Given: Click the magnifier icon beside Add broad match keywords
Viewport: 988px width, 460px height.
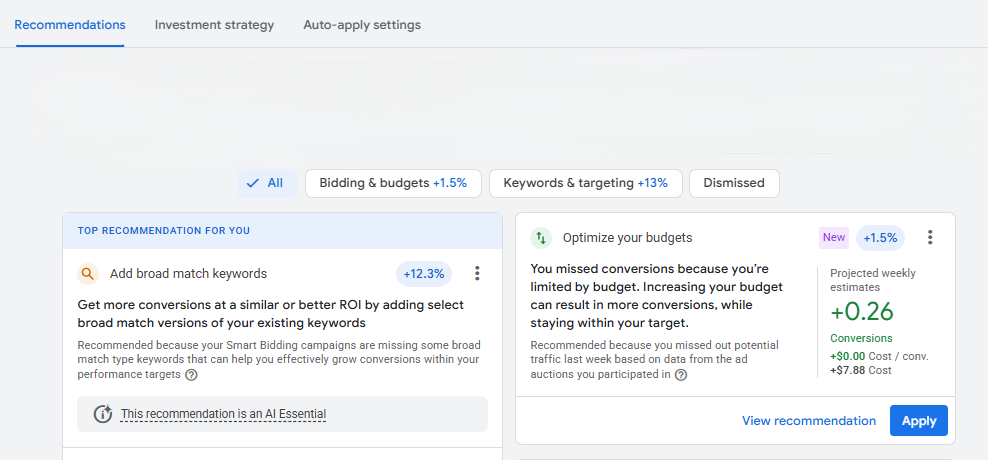Looking at the screenshot, I should pyautogui.click(x=88, y=274).
